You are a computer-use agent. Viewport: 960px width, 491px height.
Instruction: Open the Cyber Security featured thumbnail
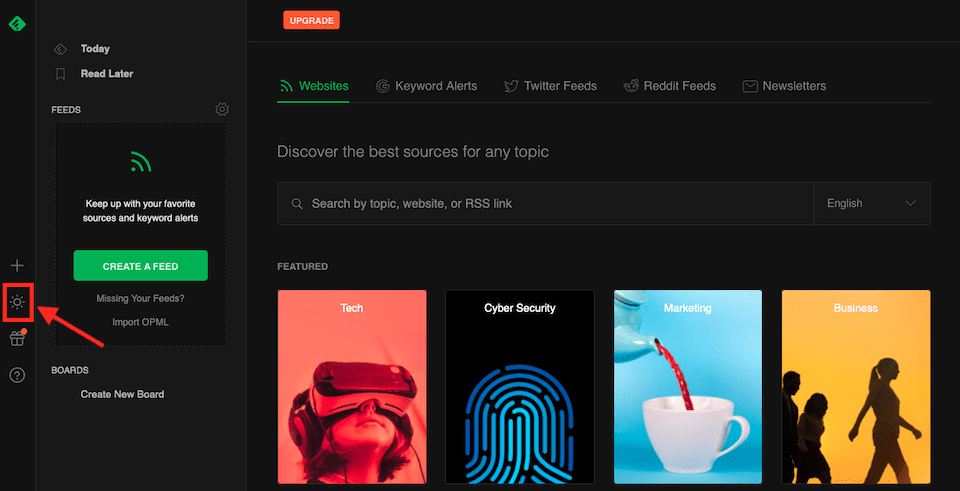pos(520,387)
